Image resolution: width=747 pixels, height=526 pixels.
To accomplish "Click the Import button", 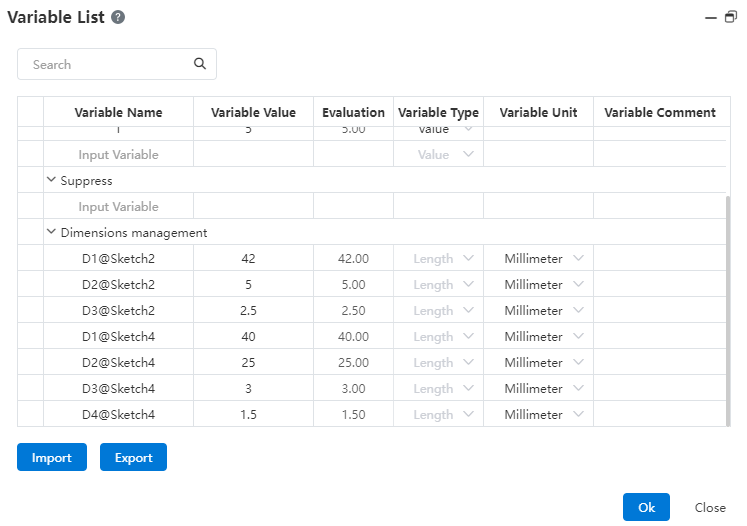I will pos(52,457).
